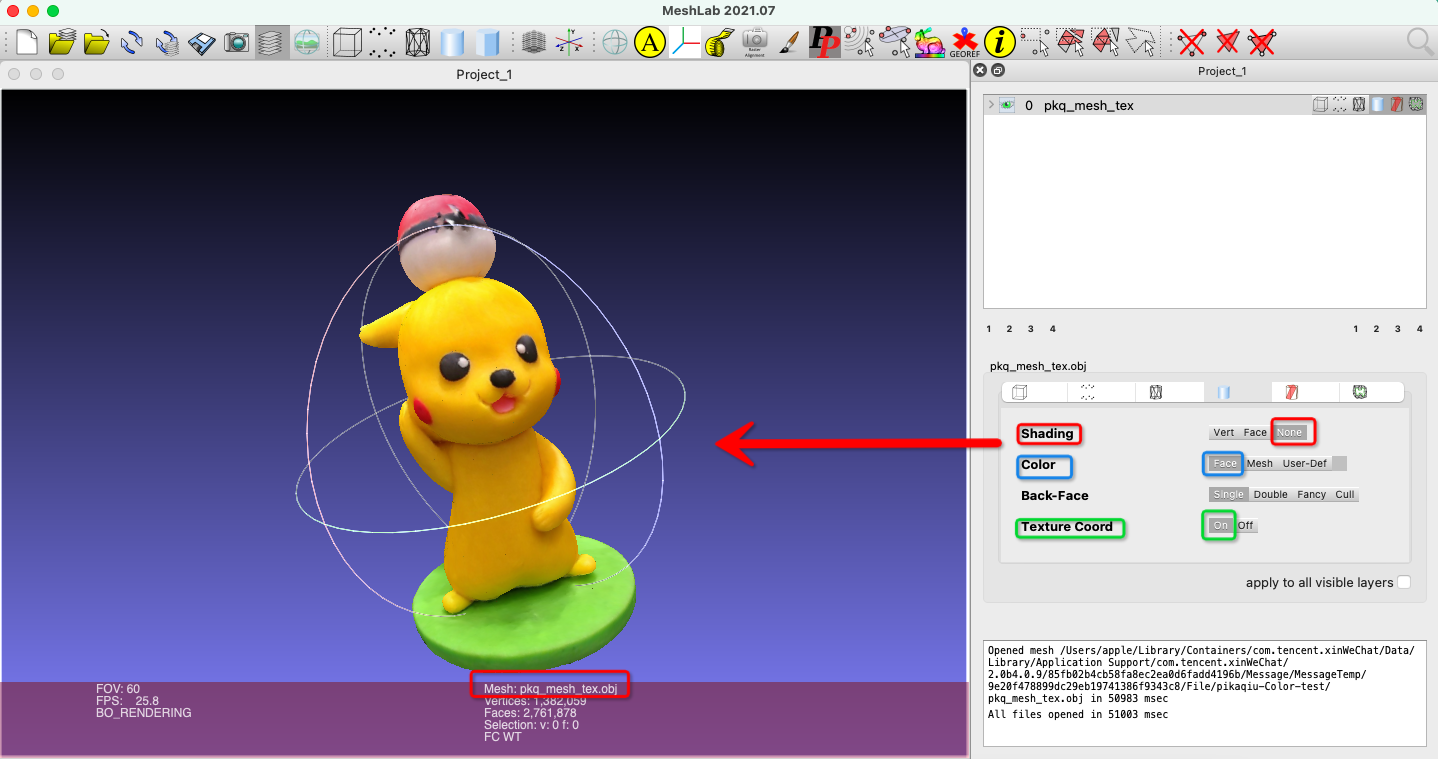Image resolution: width=1438 pixels, height=759 pixels.
Task: Activate select connected components tool
Action: (x=1106, y=42)
